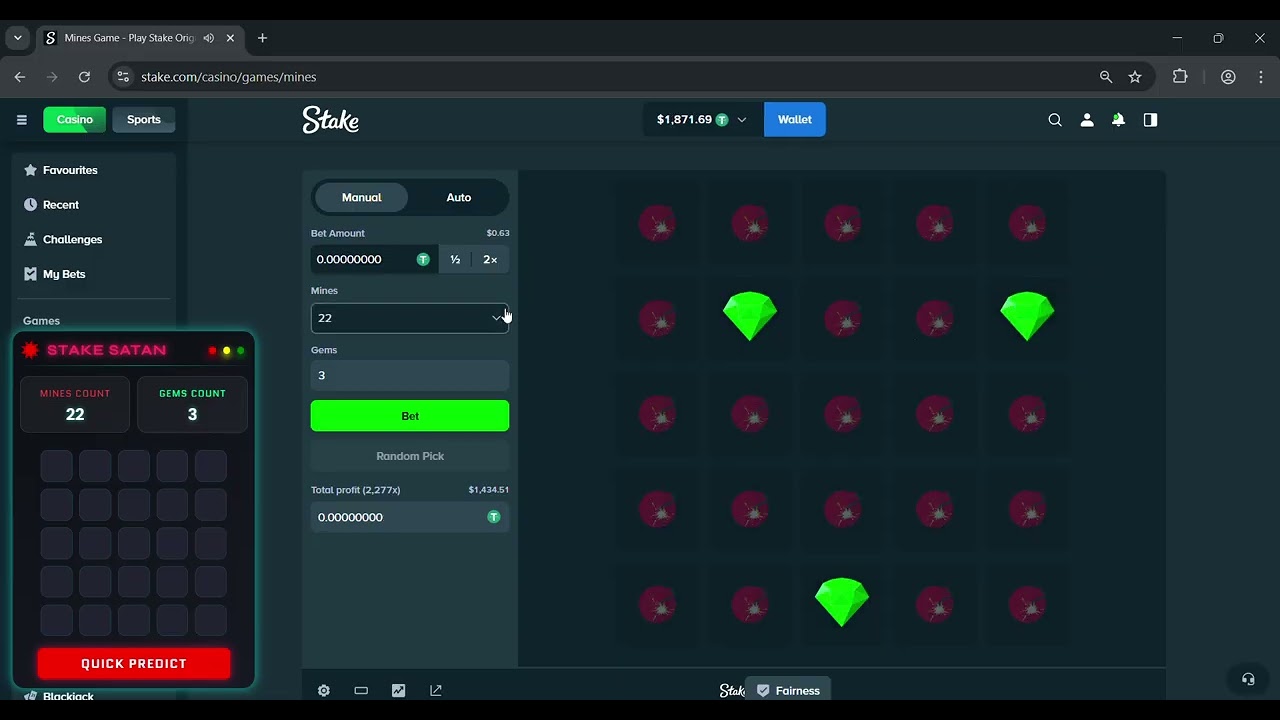Open the balance currency dropdown
Image resolution: width=1280 pixels, height=720 pixels.
click(742, 120)
